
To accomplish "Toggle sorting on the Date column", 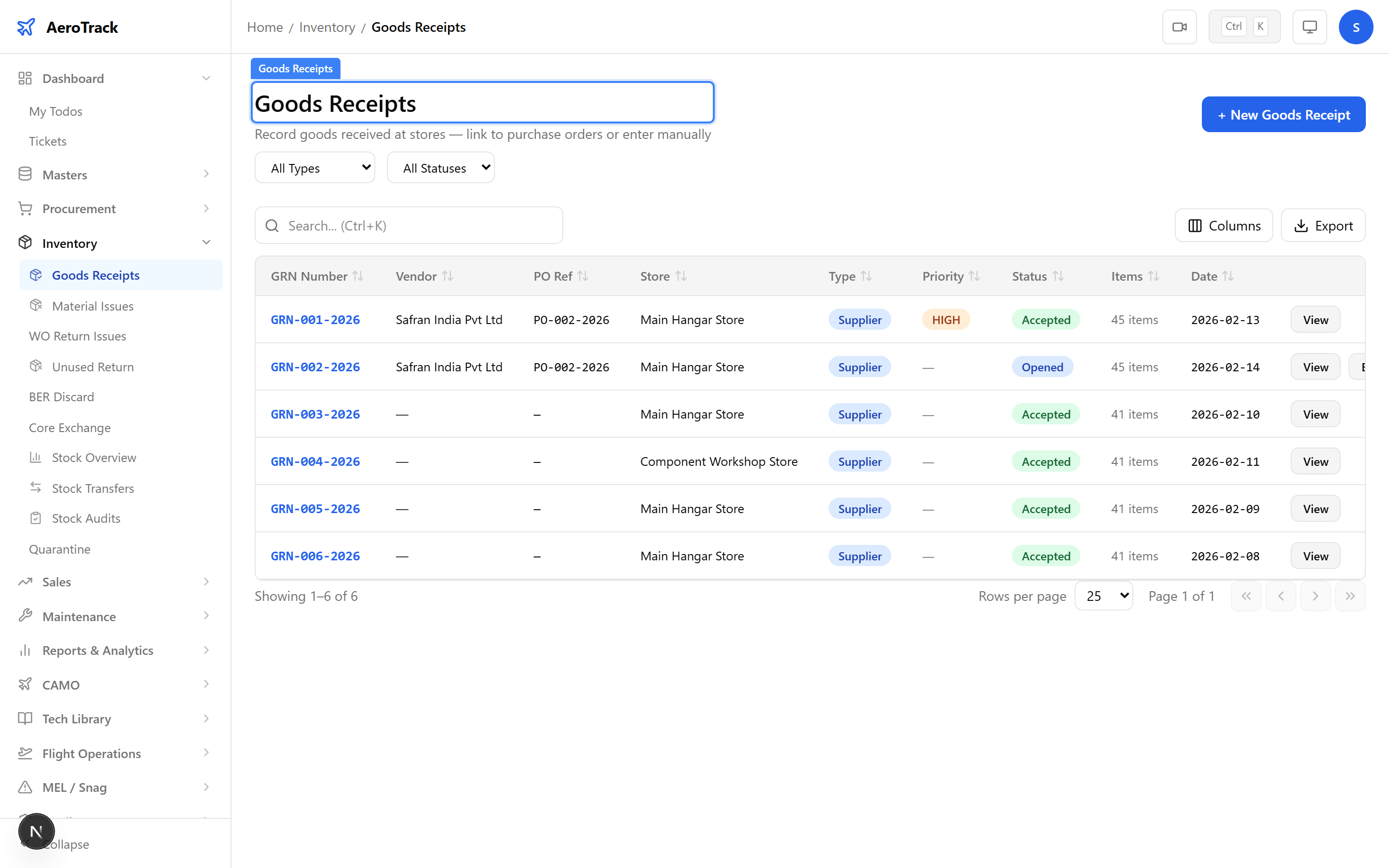I will (1228, 276).
